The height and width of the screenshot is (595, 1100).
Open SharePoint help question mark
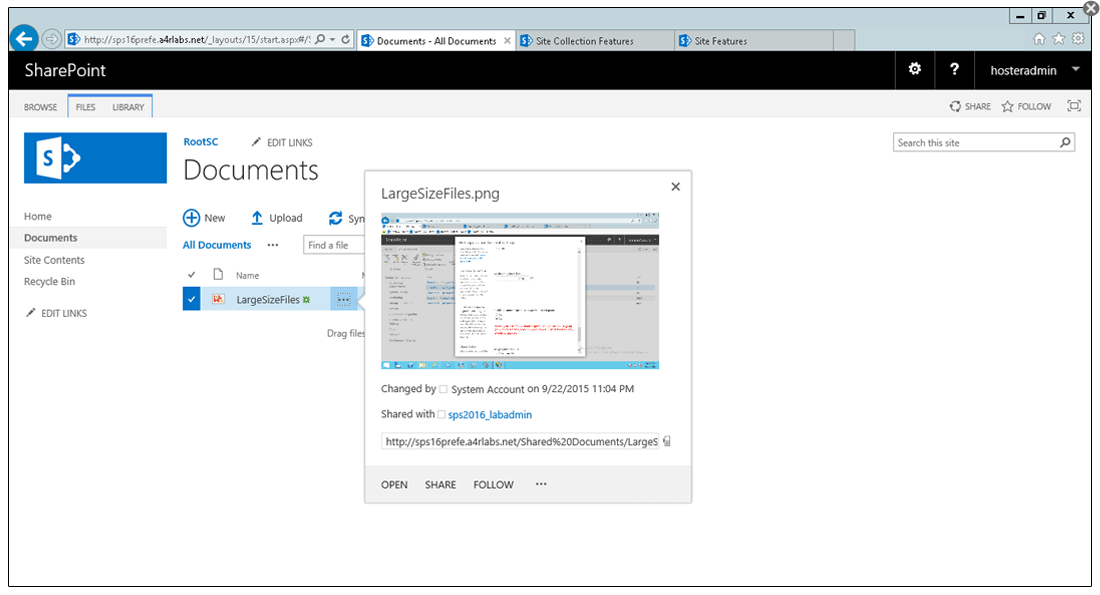[x=954, y=69]
